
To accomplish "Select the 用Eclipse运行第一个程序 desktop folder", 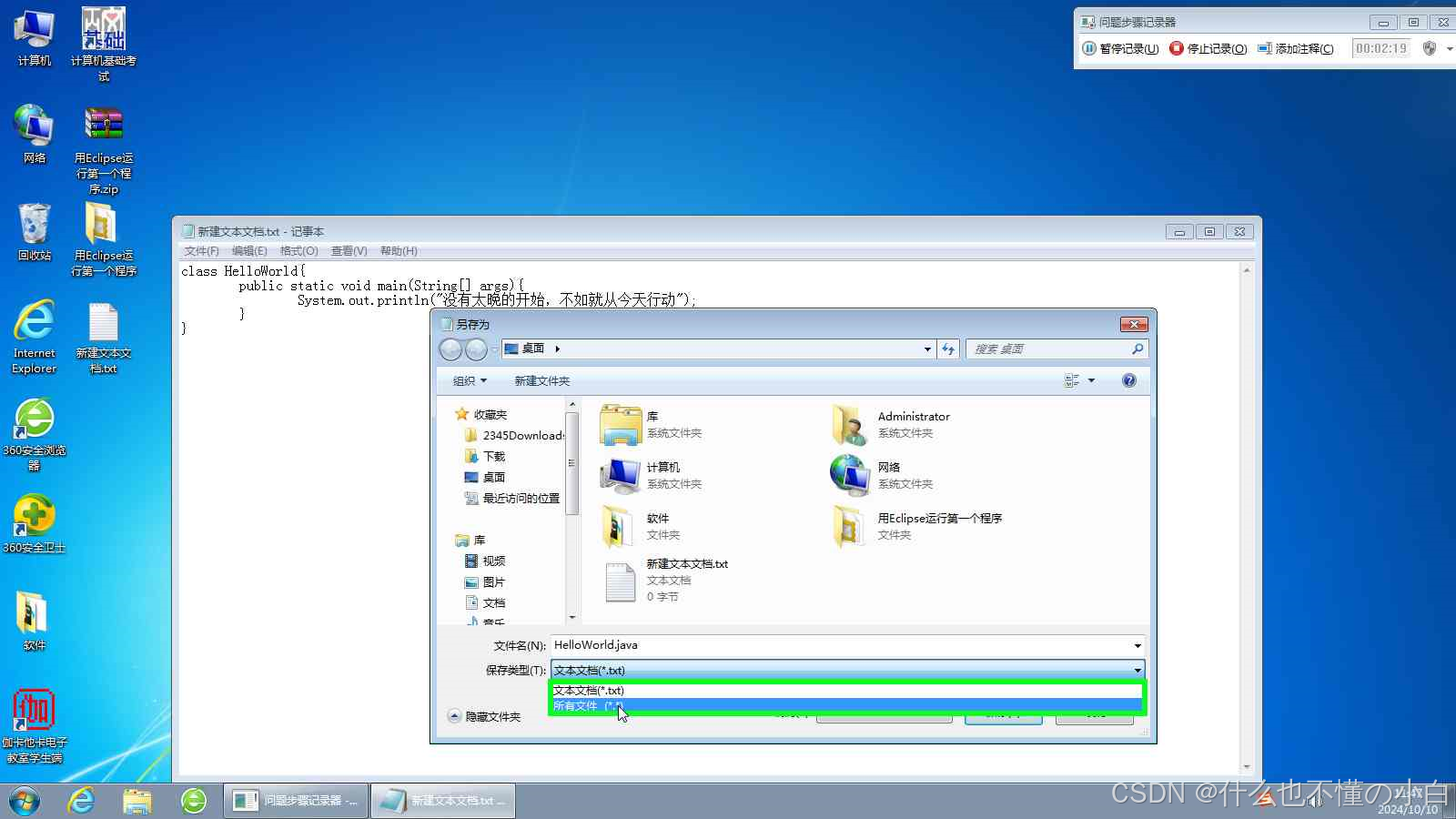I will (104, 238).
